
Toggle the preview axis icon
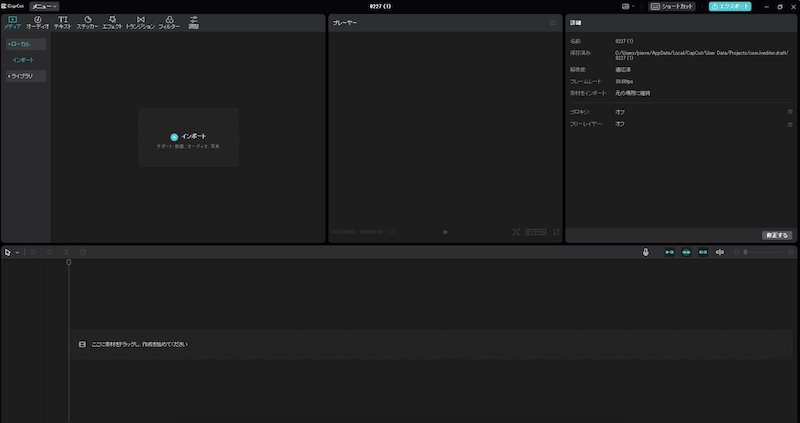coord(720,252)
